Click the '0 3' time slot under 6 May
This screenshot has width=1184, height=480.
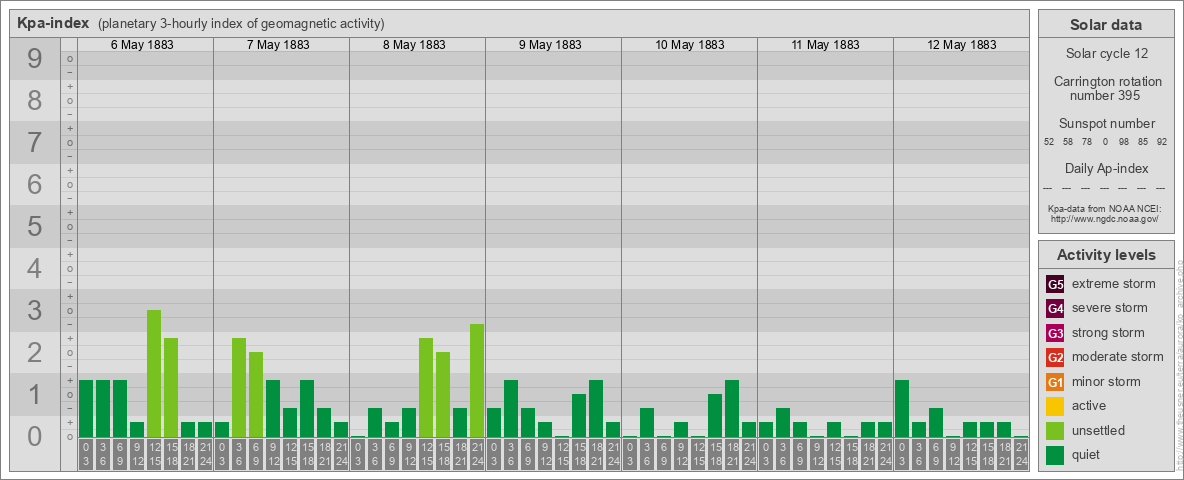coord(86,454)
